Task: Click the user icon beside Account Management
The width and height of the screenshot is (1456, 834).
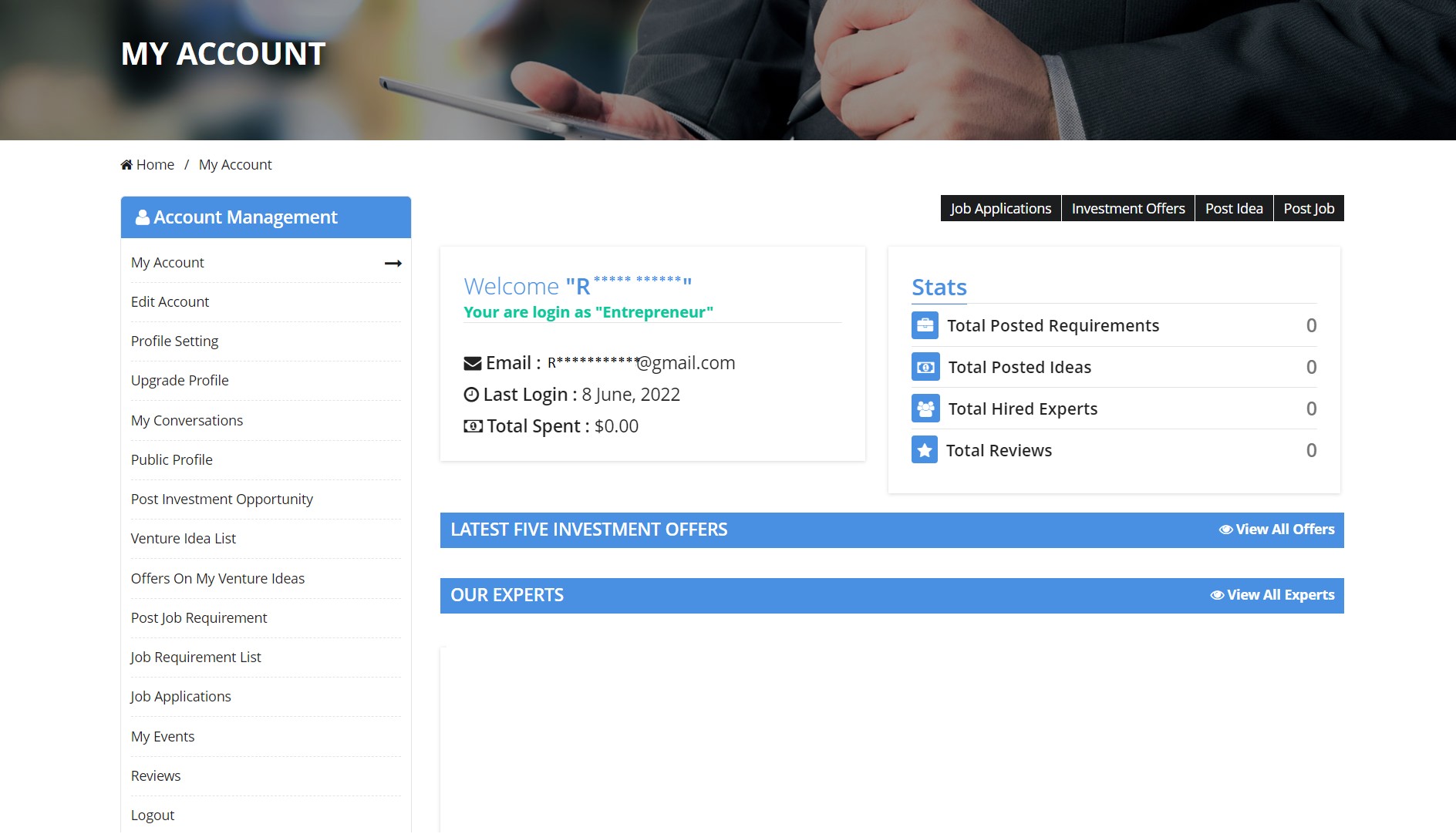Action: coord(143,217)
